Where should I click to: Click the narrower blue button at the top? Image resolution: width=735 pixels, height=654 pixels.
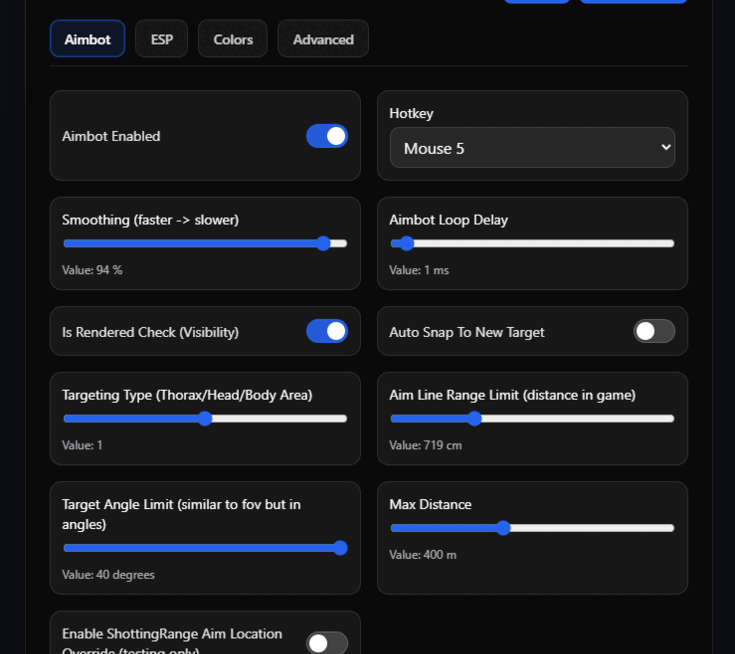click(x=536, y=1)
